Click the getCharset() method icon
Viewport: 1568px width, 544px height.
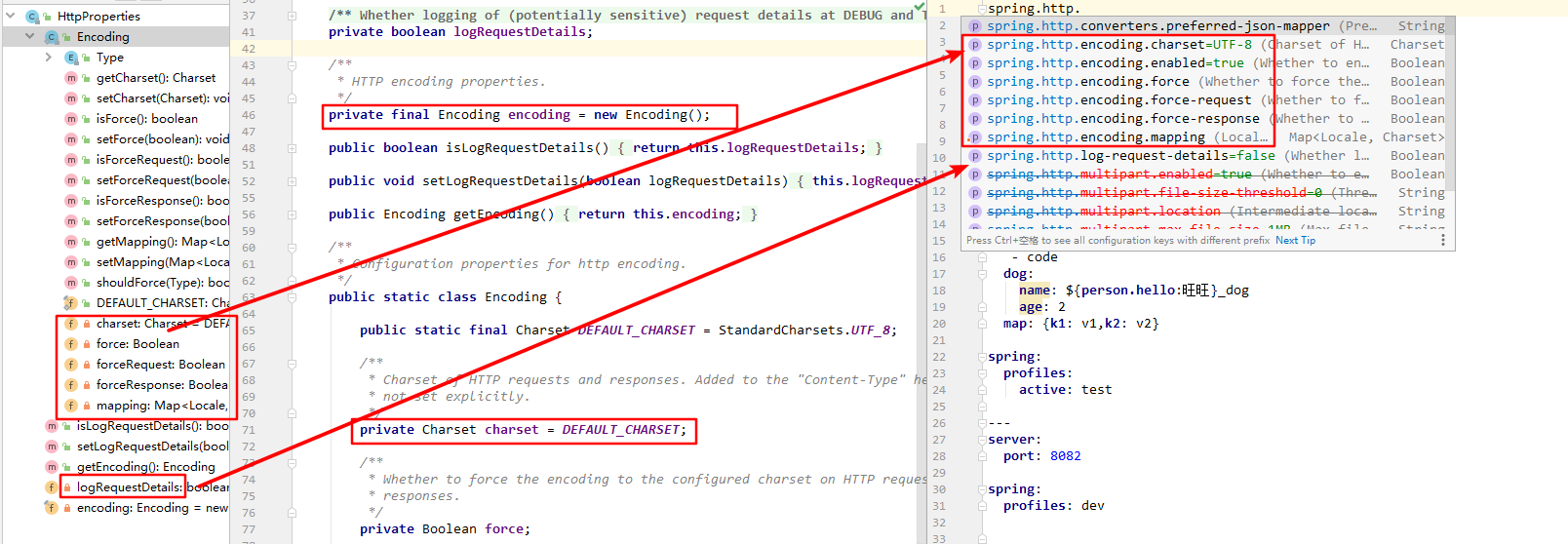point(70,78)
